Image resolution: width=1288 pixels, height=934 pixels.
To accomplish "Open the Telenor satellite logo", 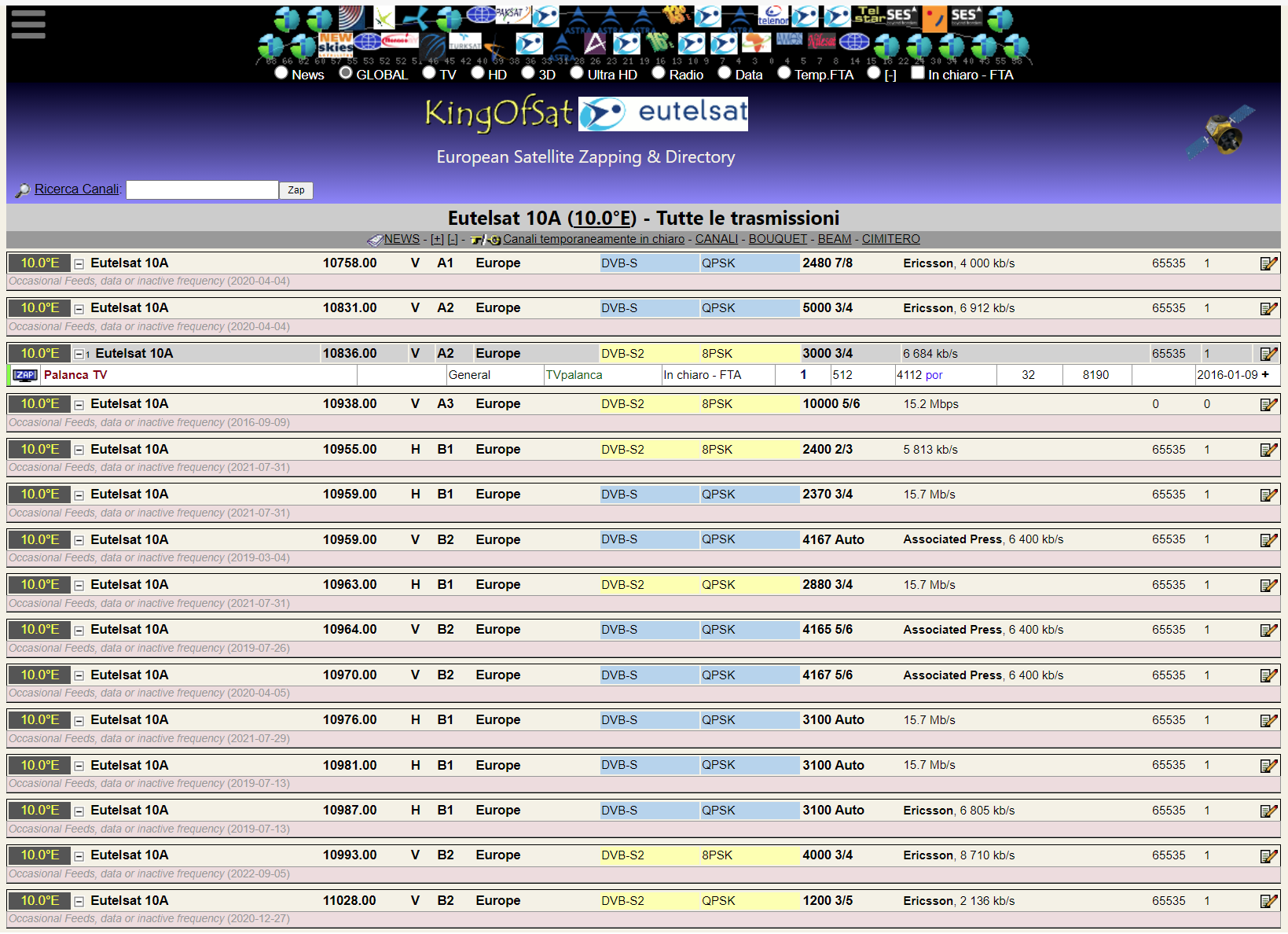I will (772, 16).
